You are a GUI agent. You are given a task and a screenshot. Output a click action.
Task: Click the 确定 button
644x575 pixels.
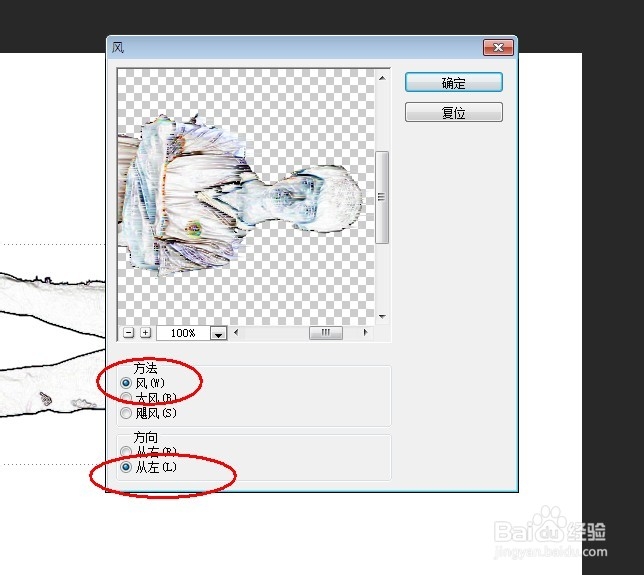click(453, 83)
